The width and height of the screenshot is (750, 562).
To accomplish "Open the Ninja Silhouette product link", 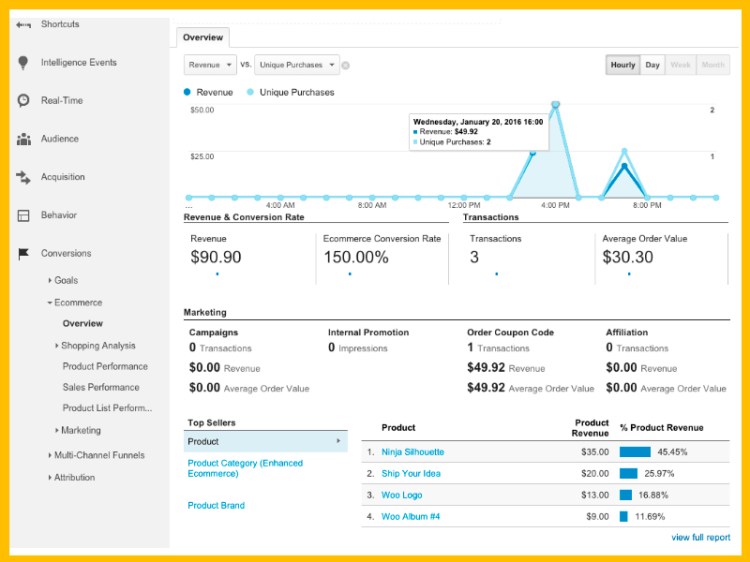I will (x=412, y=452).
